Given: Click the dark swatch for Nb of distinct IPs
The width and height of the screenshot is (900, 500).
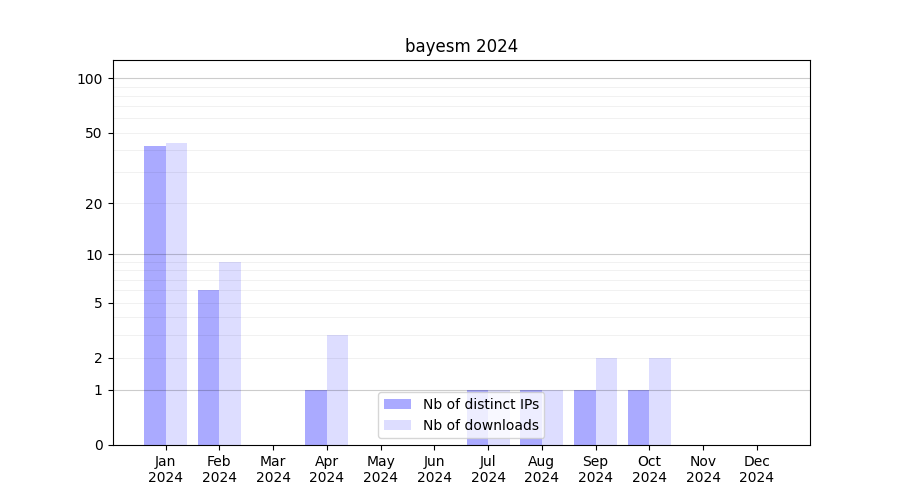Looking at the screenshot, I should click(x=397, y=404).
